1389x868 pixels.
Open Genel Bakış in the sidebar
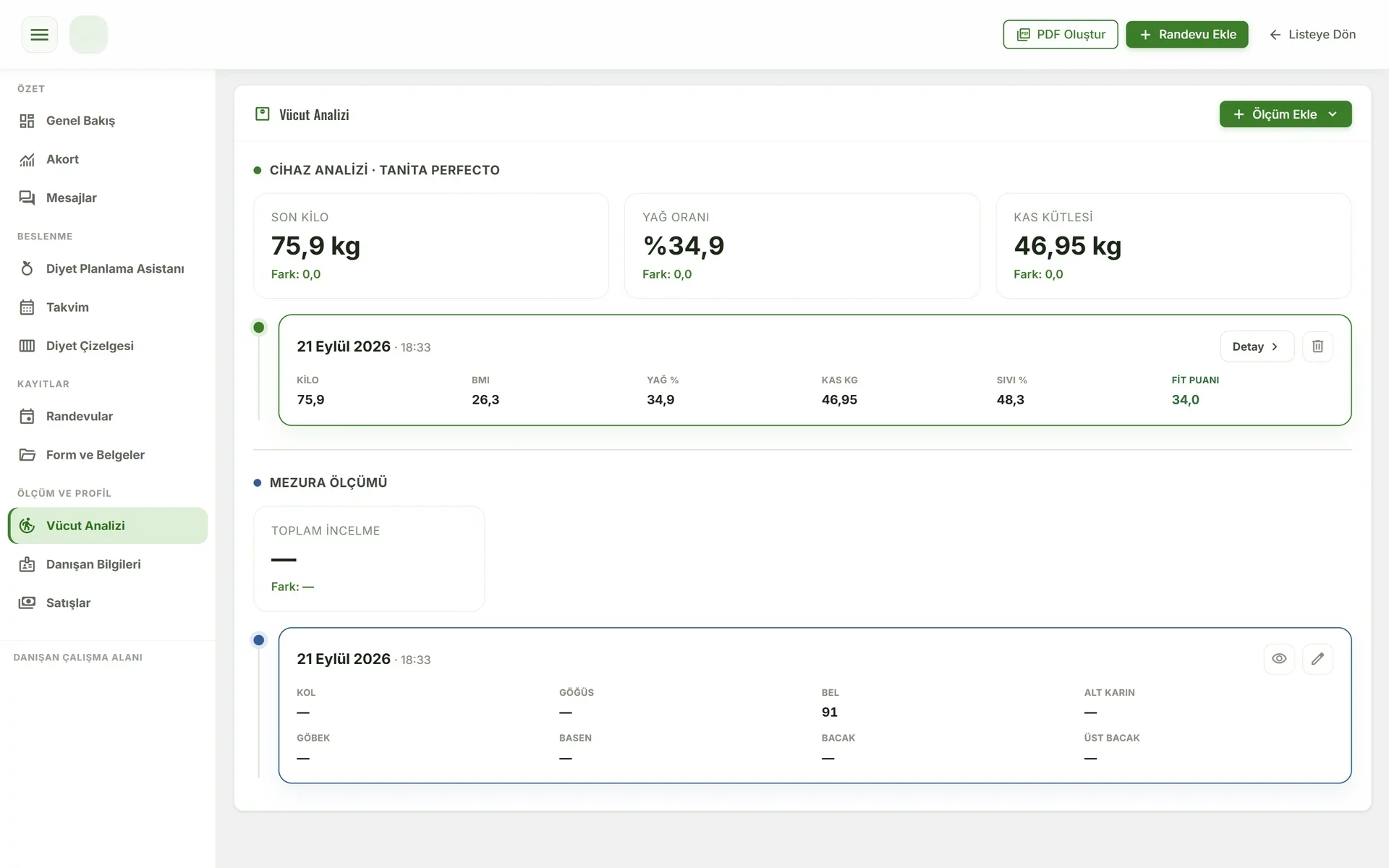(108, 121)
